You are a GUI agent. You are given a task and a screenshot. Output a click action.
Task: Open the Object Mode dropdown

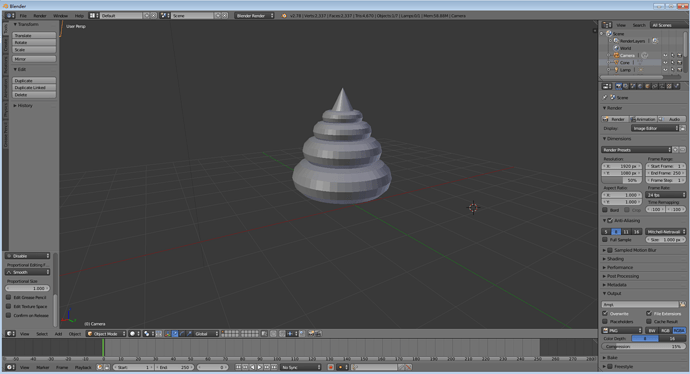[106, 334]
